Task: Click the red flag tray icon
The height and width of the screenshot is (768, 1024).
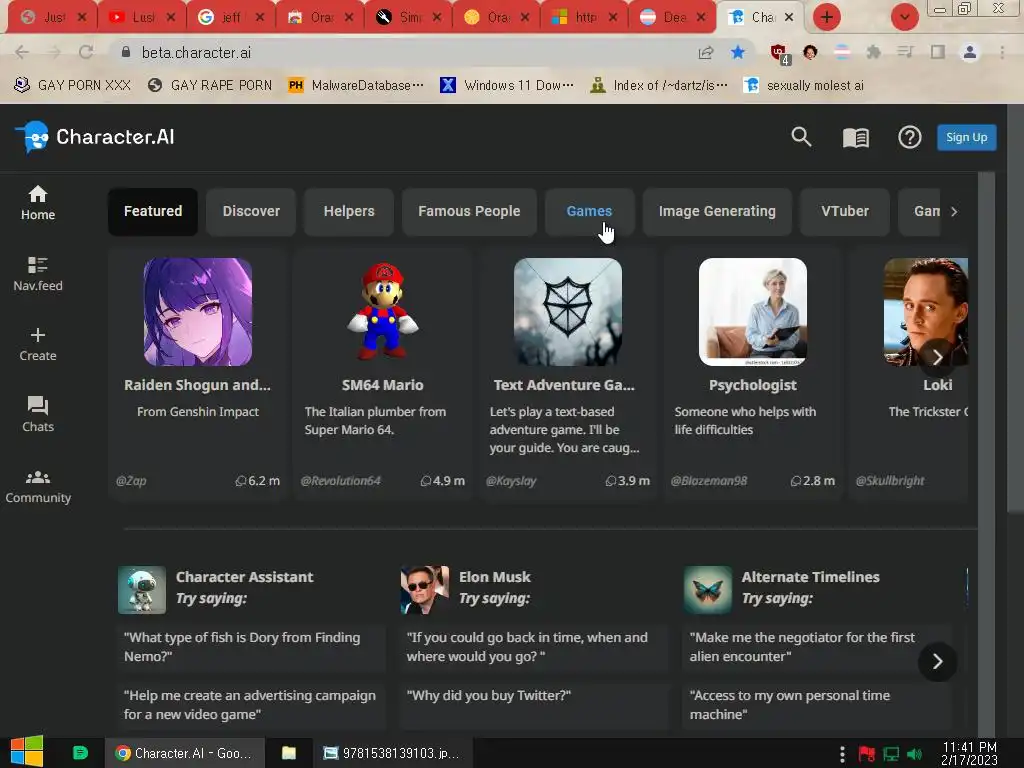Action: [867, 754]
